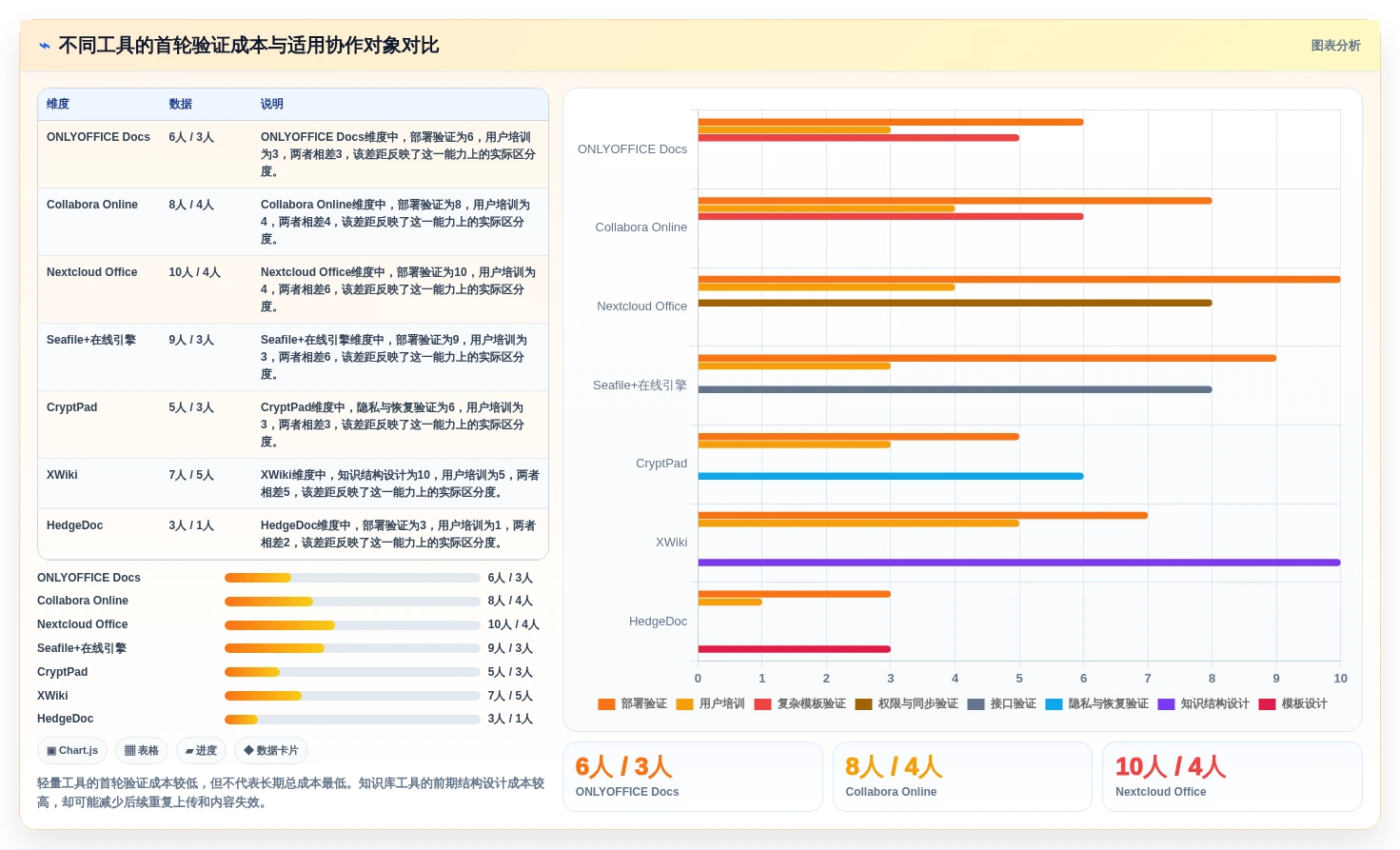Click Nextcloud Office progress bar

tap(352, 624)
